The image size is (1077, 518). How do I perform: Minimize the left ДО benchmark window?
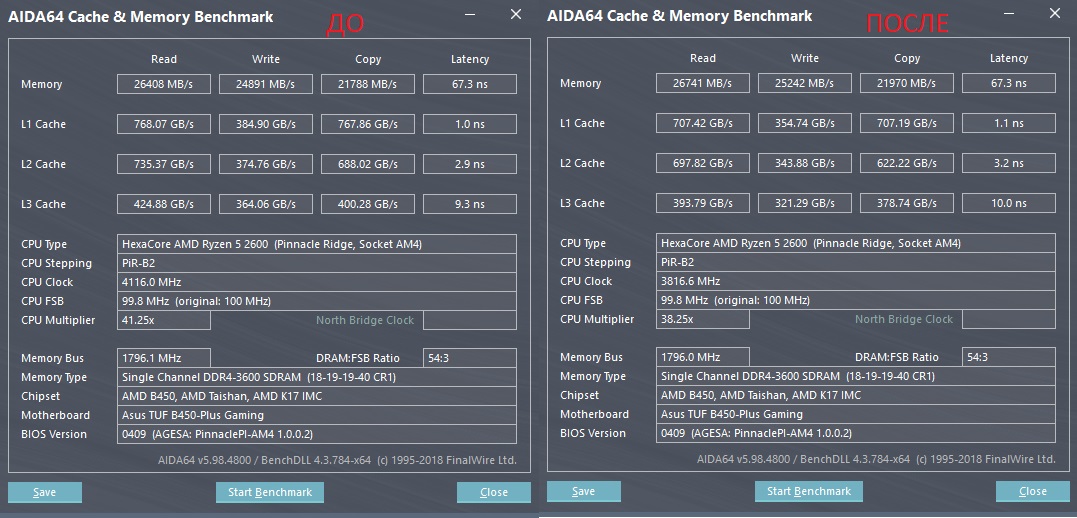click(470, 15)
